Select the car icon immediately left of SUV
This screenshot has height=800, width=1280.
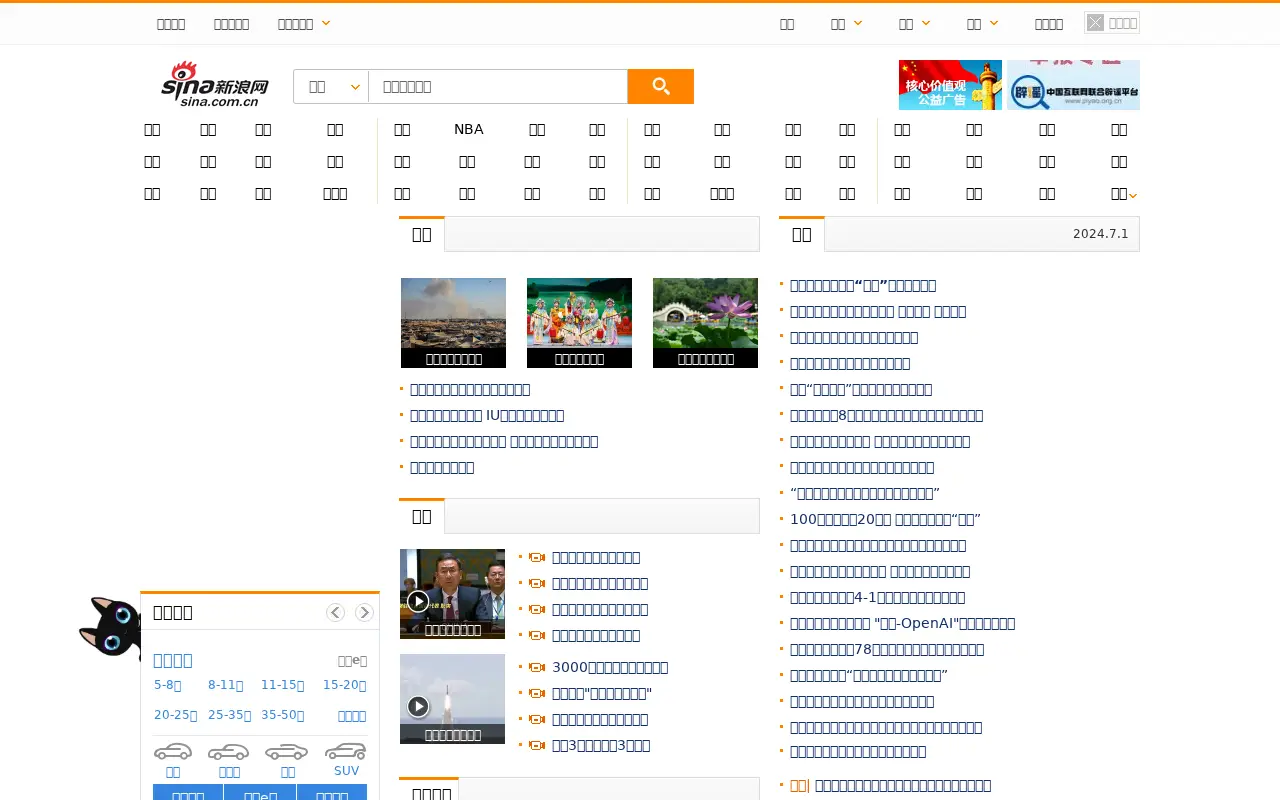pyautogui.click(x=287, y=751)
